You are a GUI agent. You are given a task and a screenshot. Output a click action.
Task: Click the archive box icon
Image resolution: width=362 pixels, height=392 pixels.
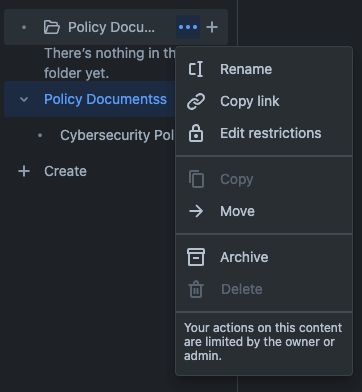pyautogui.click(x=196, y=257)
